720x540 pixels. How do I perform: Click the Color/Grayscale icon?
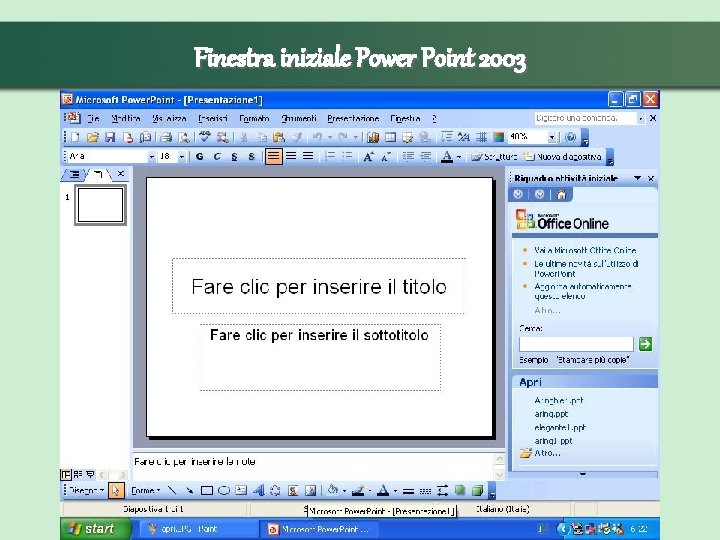(x=498, y=137)
